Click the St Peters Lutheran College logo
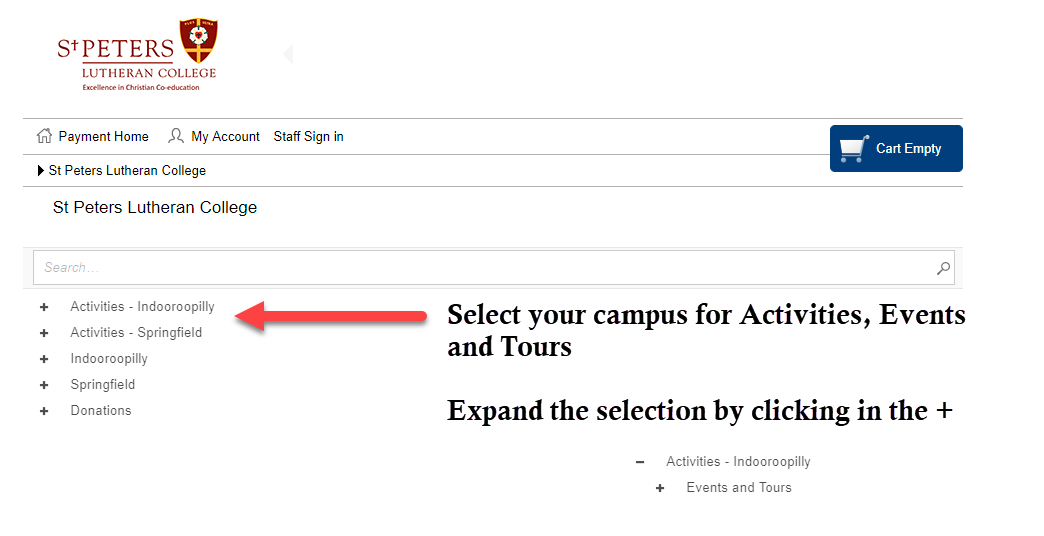Screen dimensions: 1044x536 click(x=137, y=55)
